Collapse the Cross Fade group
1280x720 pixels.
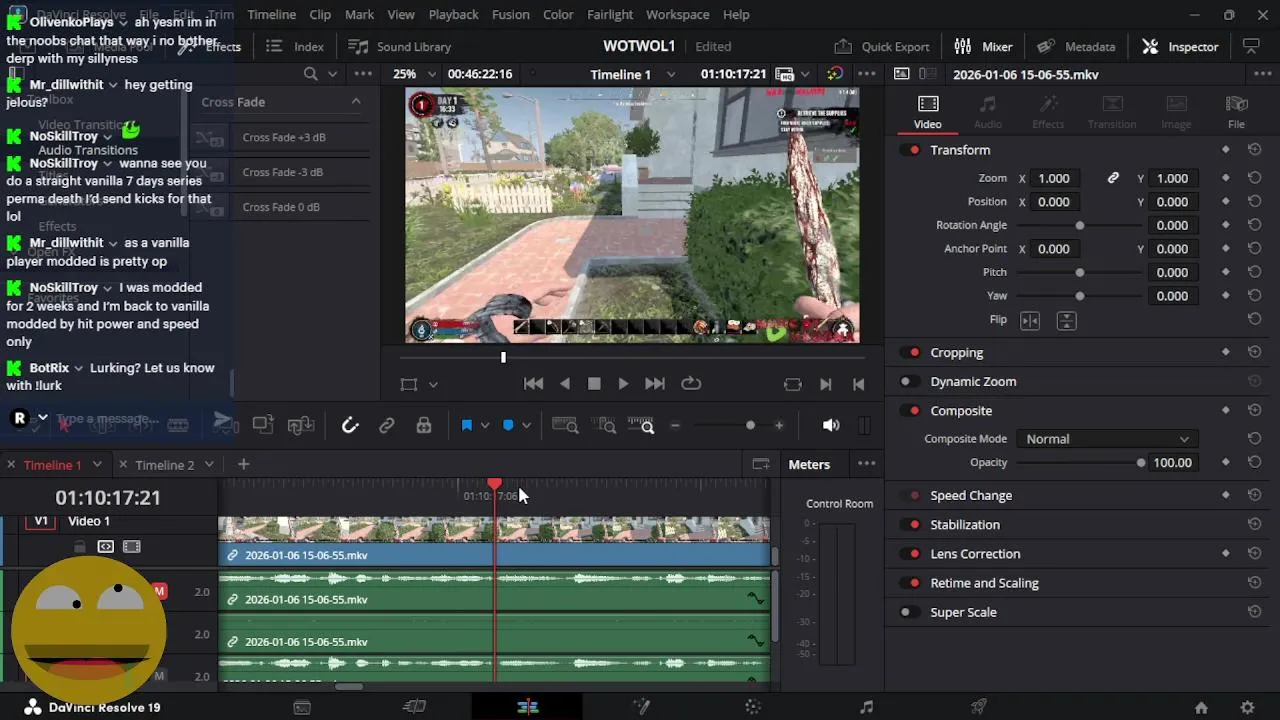(x=356, y=102)
